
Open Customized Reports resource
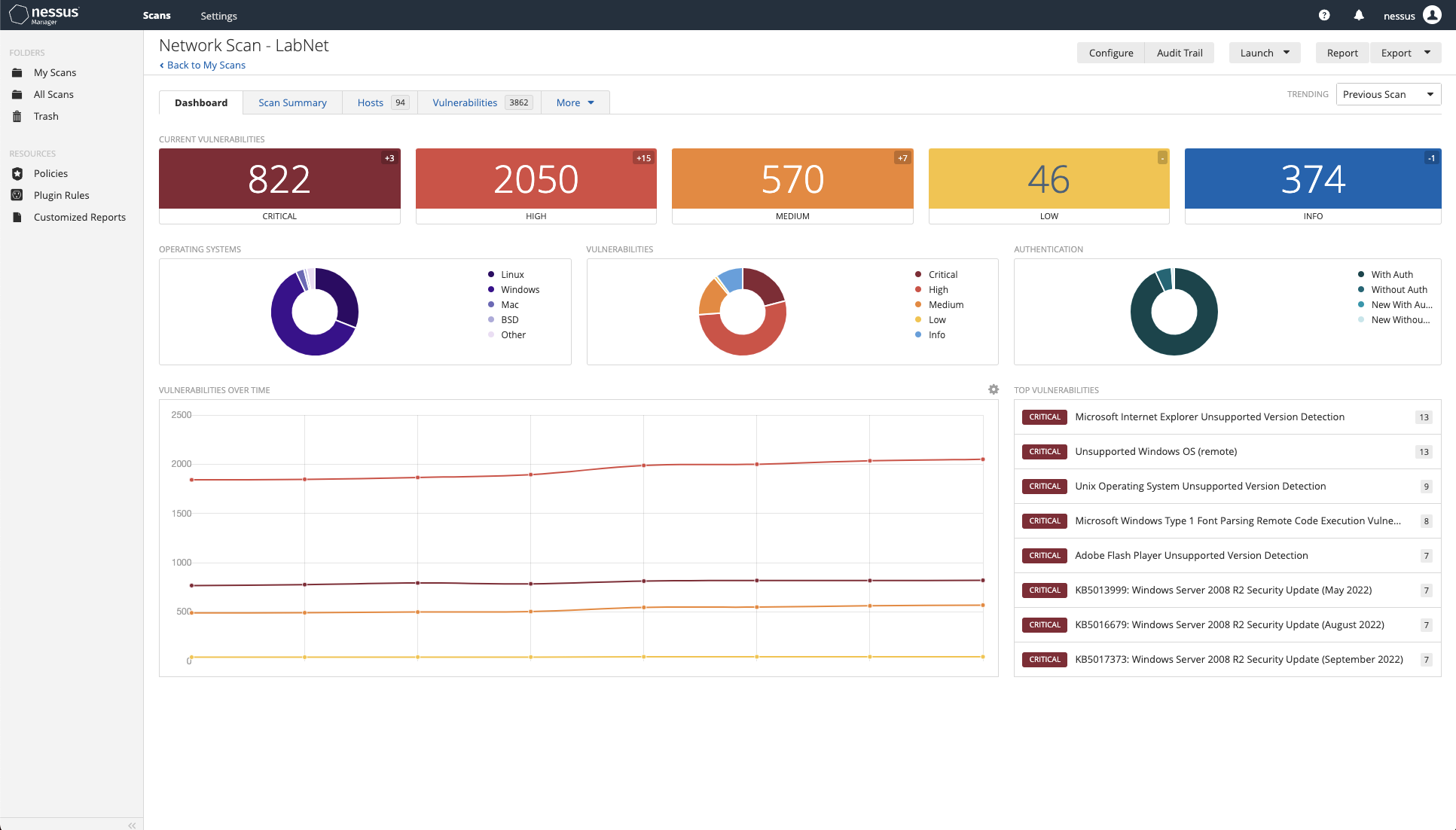pos(80,217)
